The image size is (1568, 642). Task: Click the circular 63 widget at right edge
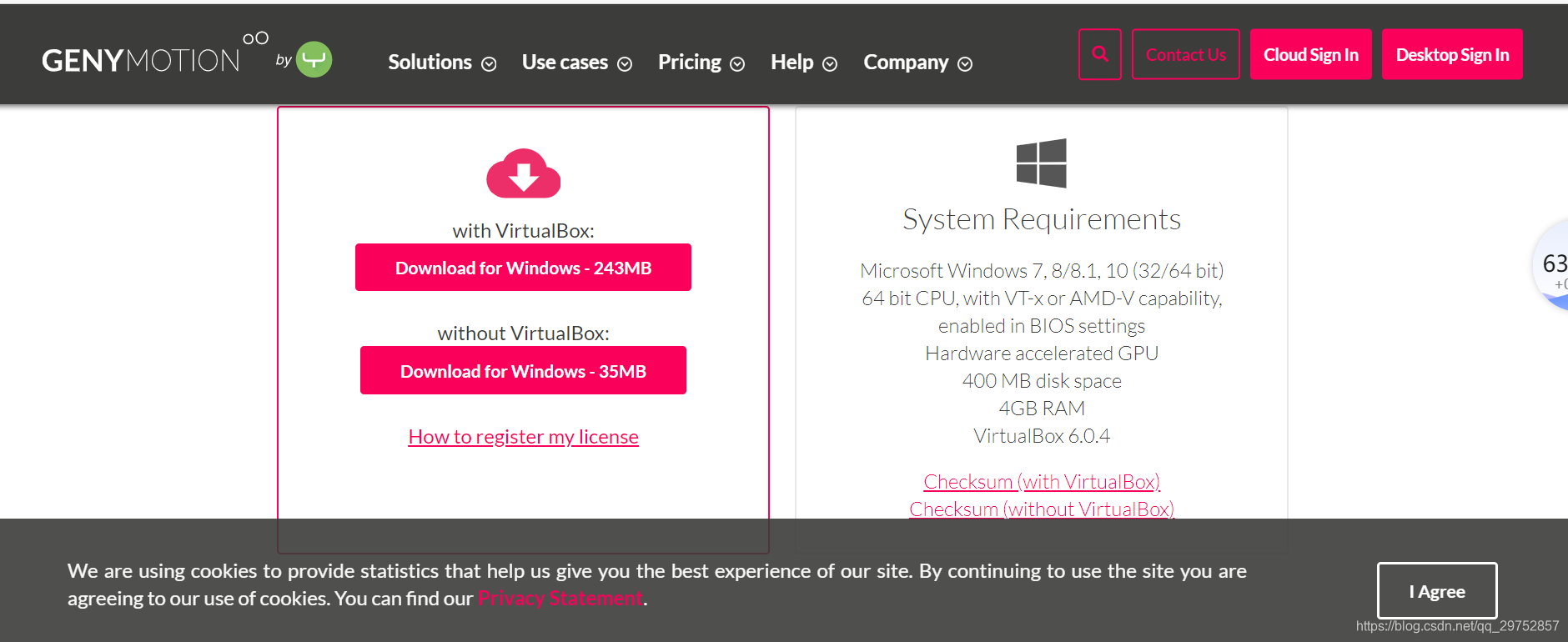1552,265
